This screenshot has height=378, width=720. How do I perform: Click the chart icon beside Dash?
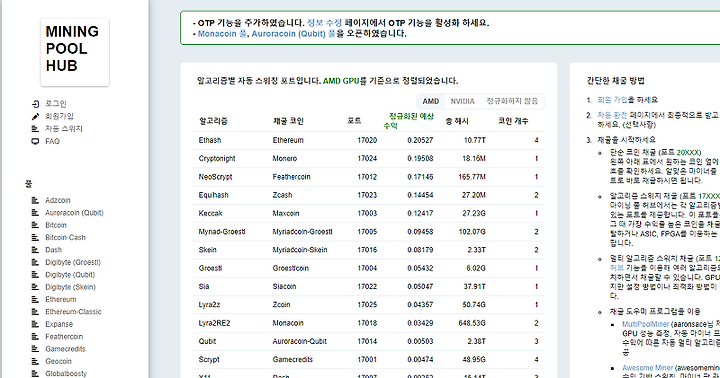tap(35, 250)
